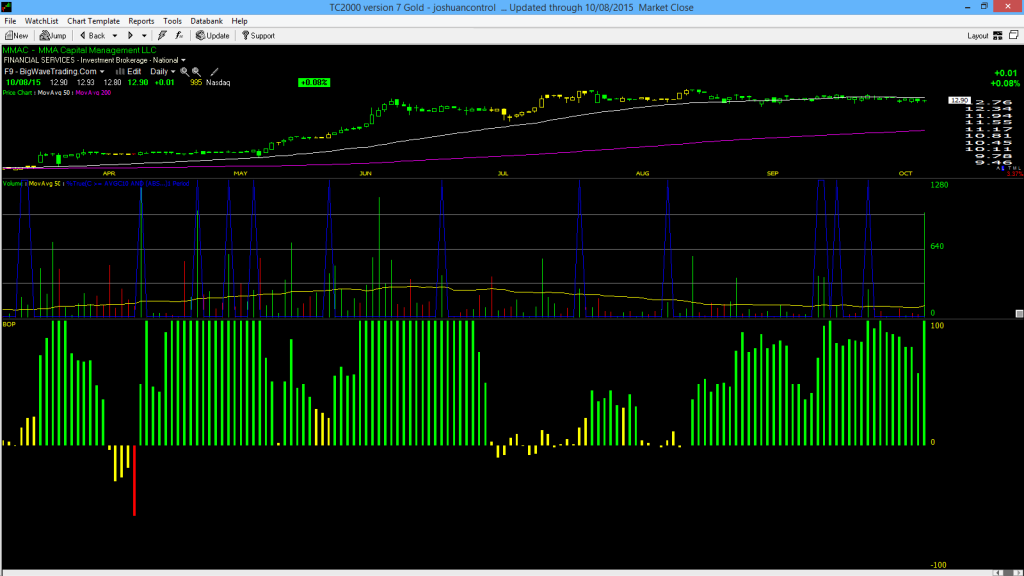The width and height of the screenshot is (1024, 576).
Task: Open the Databank menu
Action: pyautogui.click(x=206, y=21)
